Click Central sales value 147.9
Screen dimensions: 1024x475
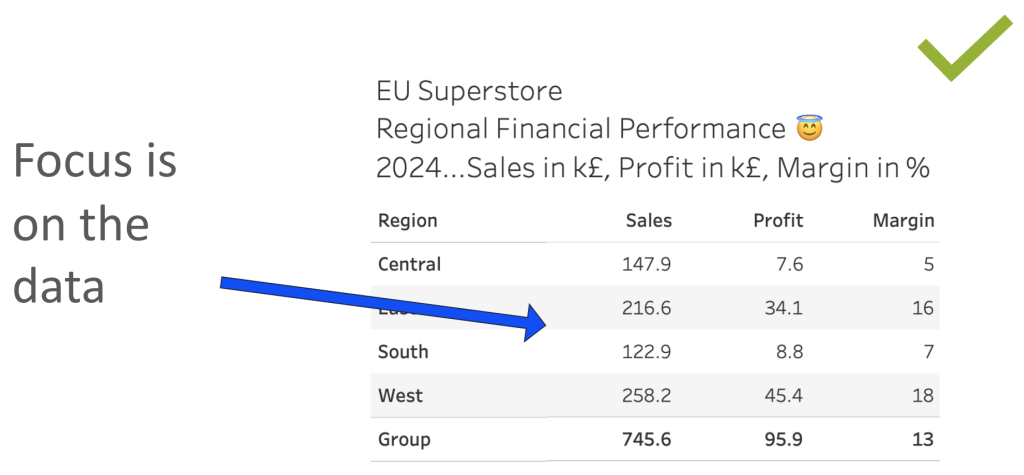(647, 265)
